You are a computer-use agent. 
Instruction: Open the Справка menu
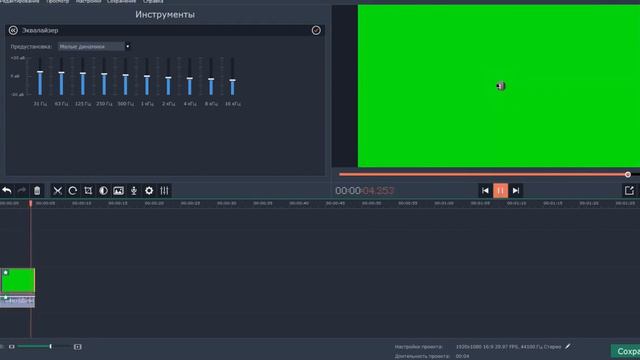[153, 2]
